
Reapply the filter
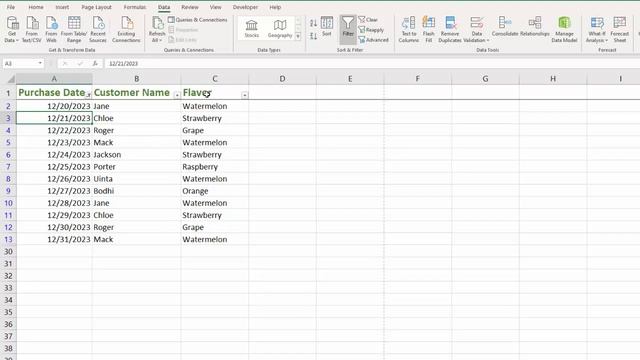click(x=371, y=30)
